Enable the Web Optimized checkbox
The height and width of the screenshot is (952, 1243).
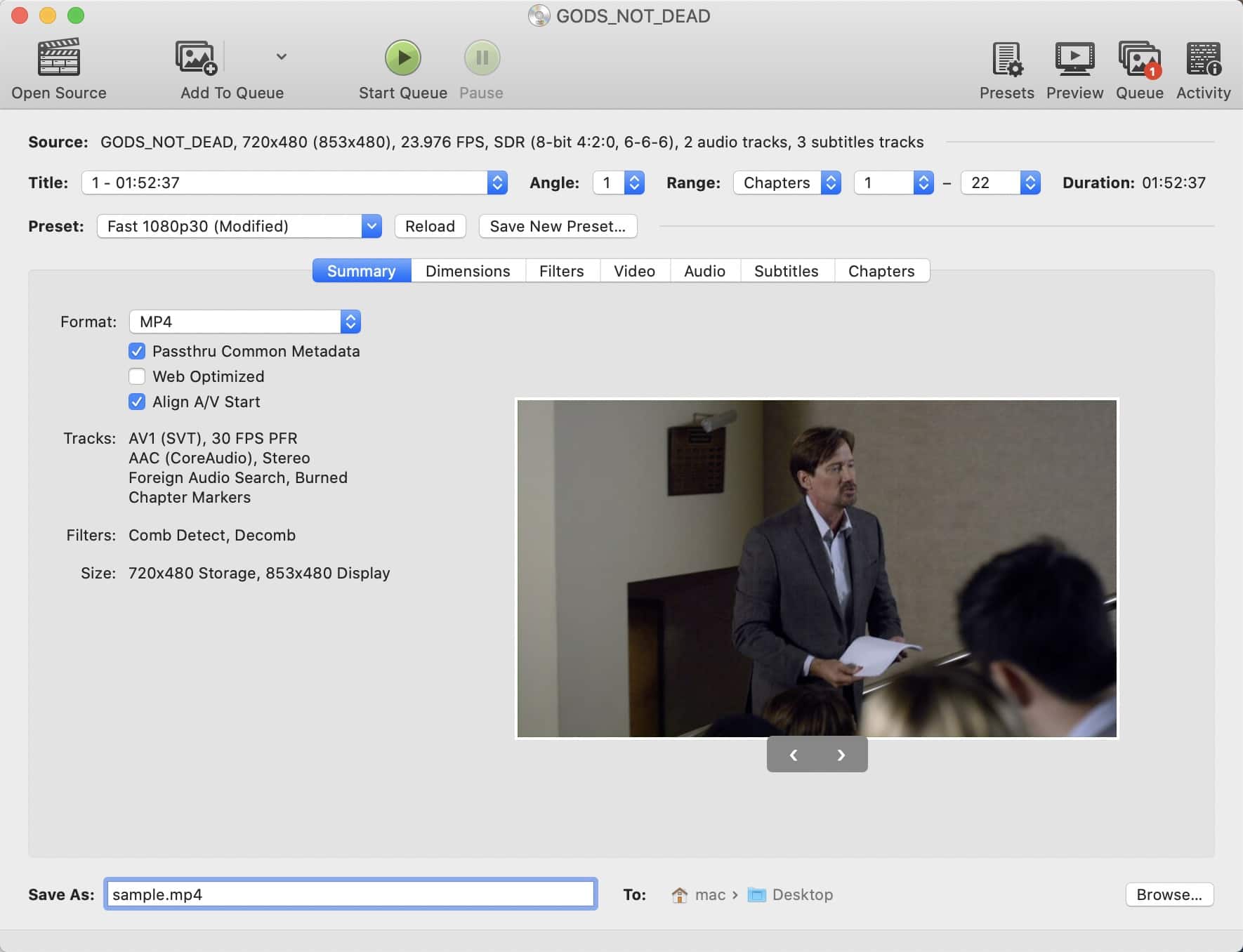click(137, 376)
